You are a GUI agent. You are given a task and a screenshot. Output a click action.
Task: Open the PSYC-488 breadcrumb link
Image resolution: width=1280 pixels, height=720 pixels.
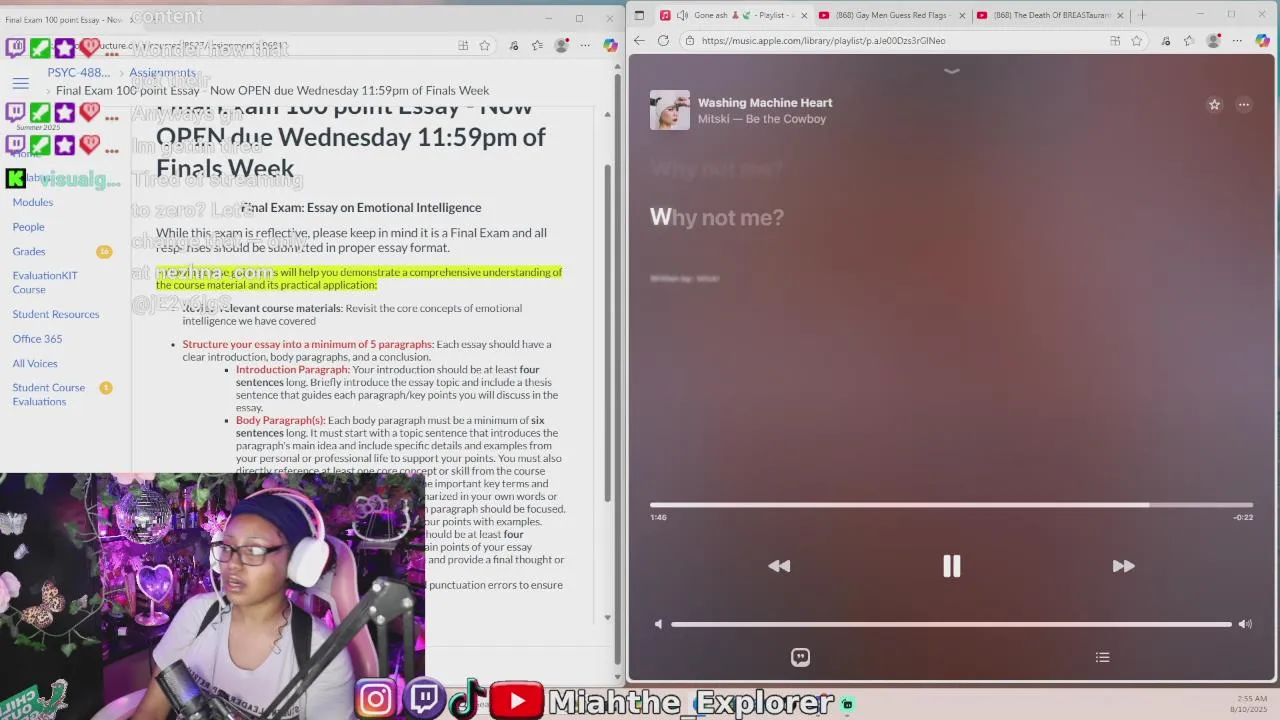(79, 73)
